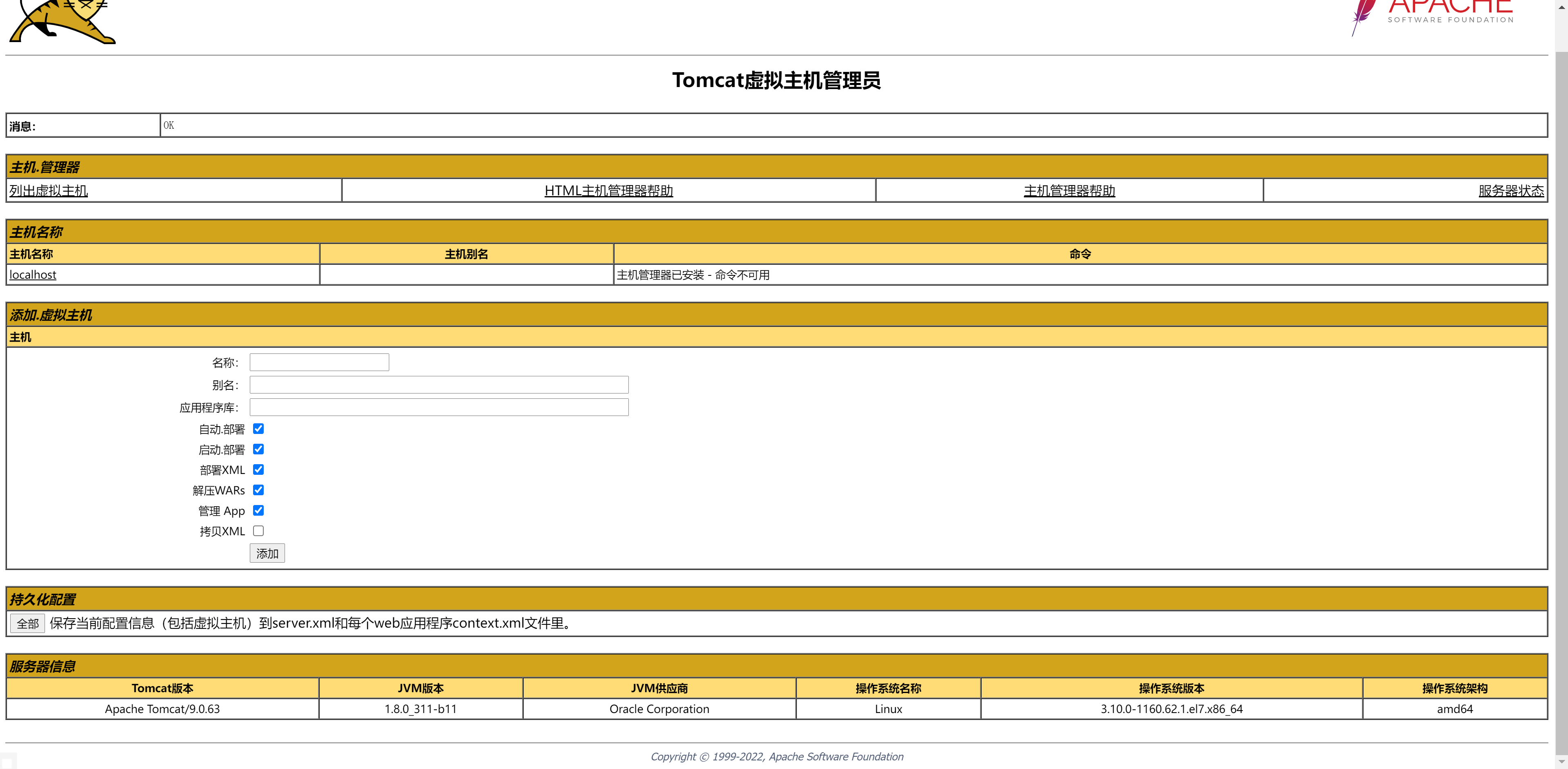The width and height of the screenshot is (1568, 769).
Task: Click the scrollbar down arrow
Action: (1561, 762)
